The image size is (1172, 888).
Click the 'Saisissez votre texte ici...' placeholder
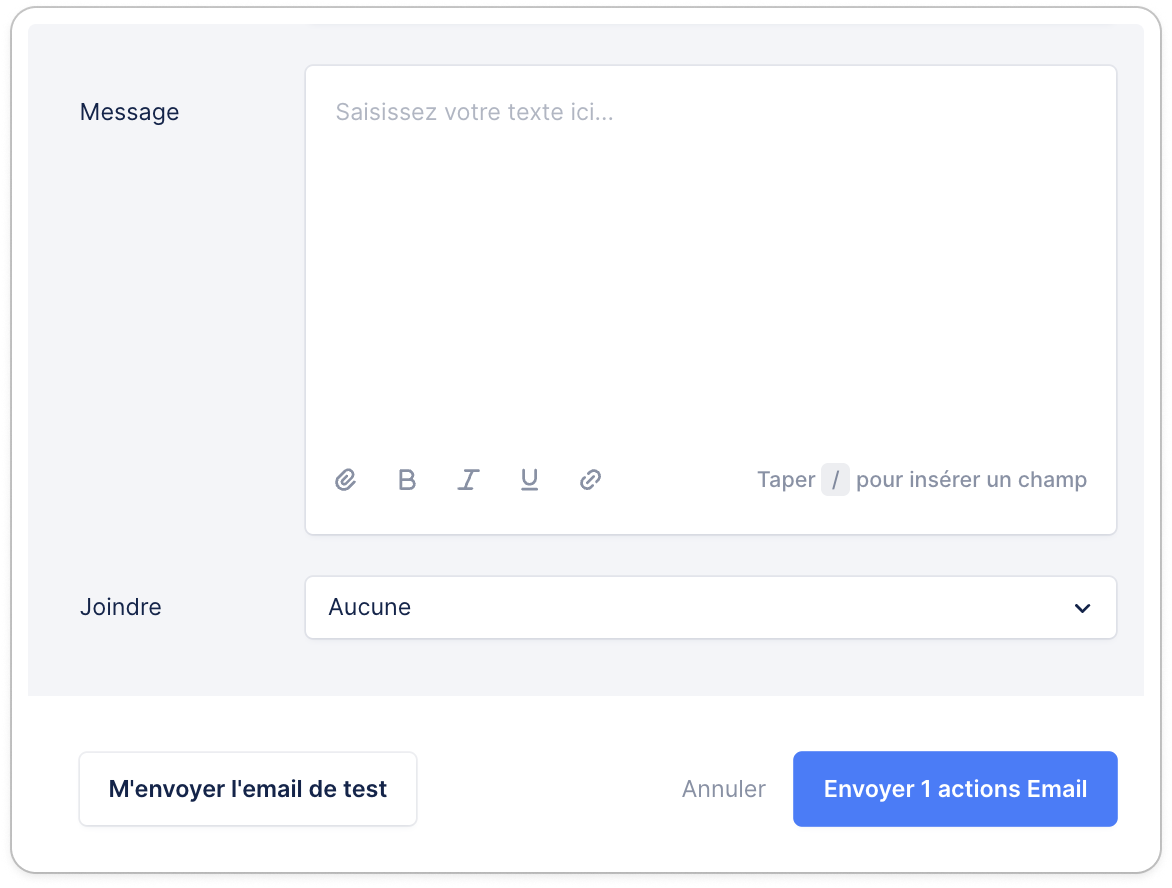coord(474,112)
